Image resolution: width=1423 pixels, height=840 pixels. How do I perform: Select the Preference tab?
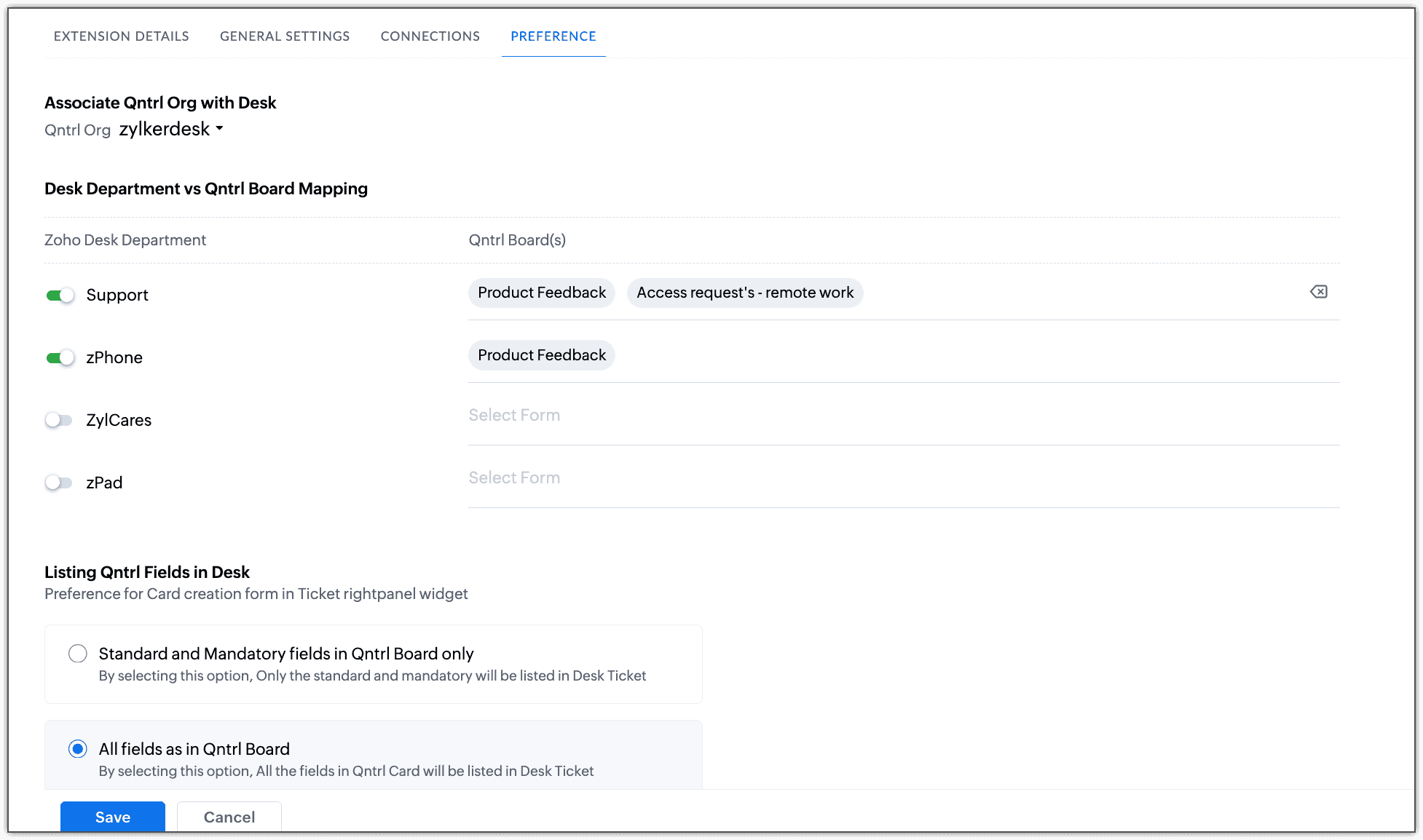pyautogui.click(x=553, y=36)
